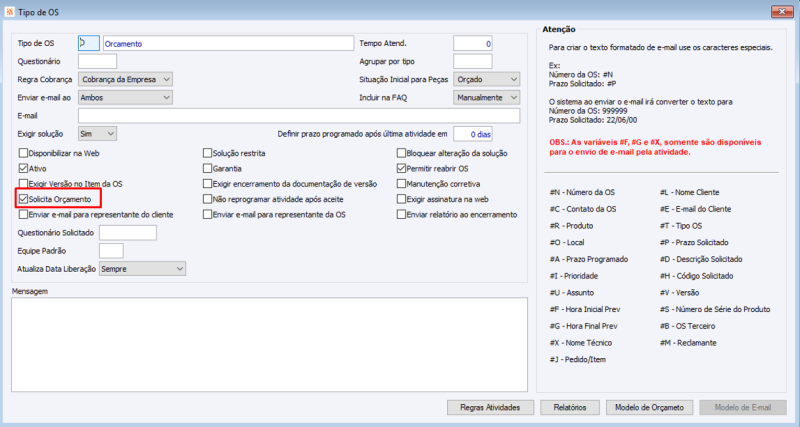The width and height of the screenshot is (800, 427).
Task: Open the Regra Cobrança dropdown
Action: pos(126,80)
